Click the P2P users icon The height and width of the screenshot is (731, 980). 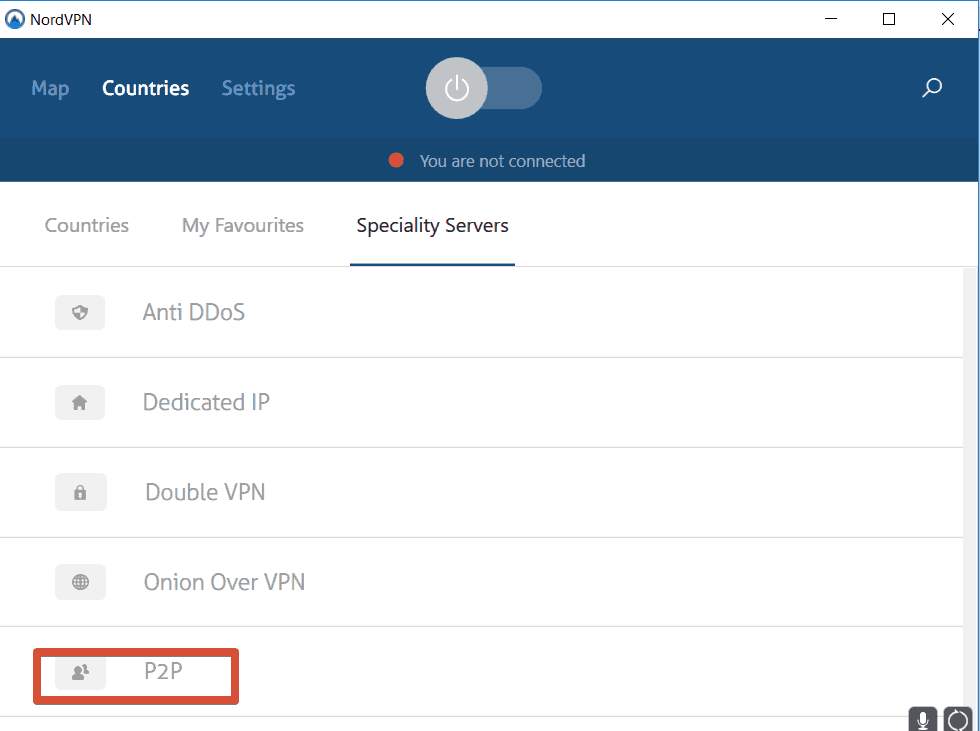pos(81,672)
